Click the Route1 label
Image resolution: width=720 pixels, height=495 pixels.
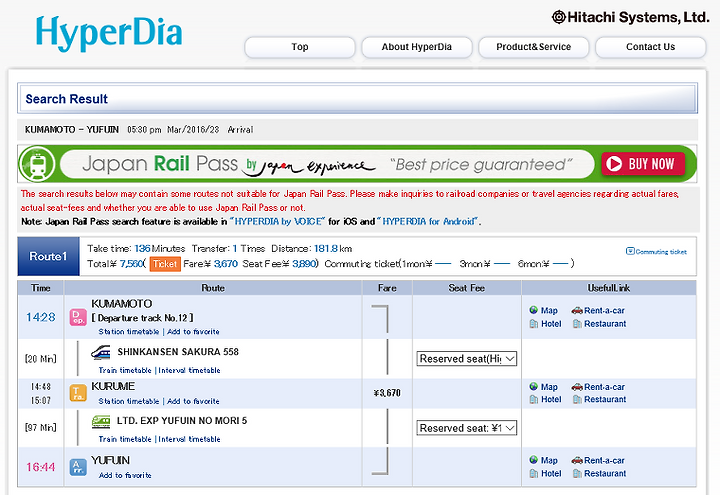point(48,256)
